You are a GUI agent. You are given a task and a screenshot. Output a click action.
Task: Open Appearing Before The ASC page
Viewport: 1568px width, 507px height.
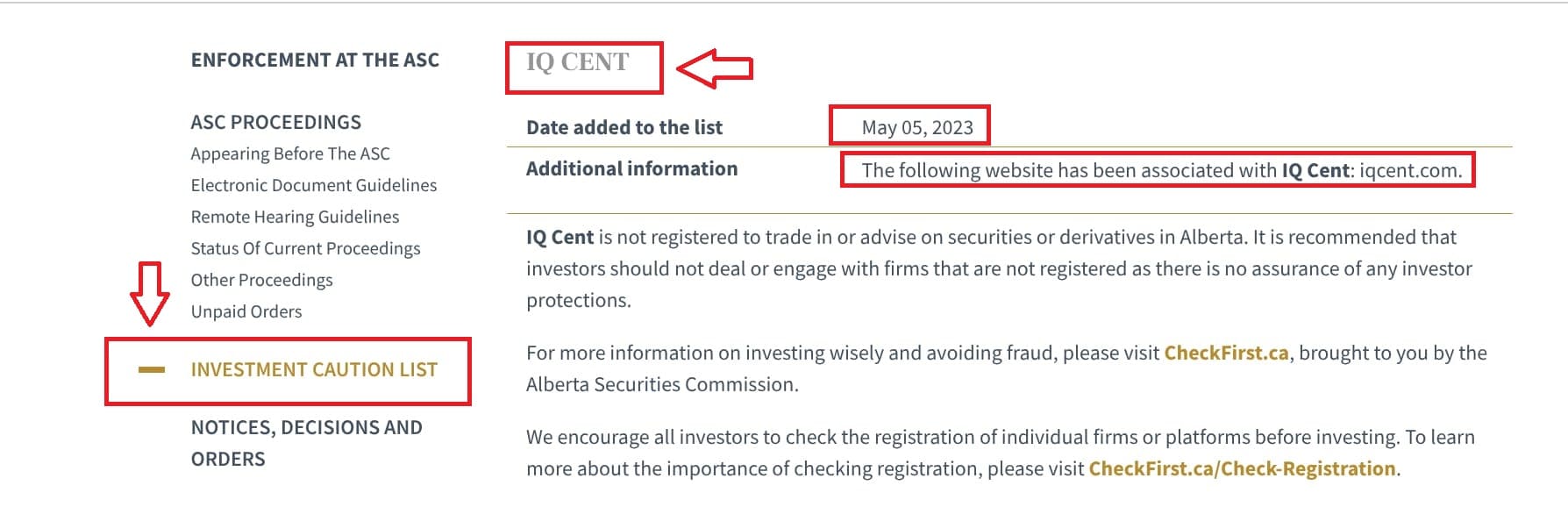(x=290, y=154)
